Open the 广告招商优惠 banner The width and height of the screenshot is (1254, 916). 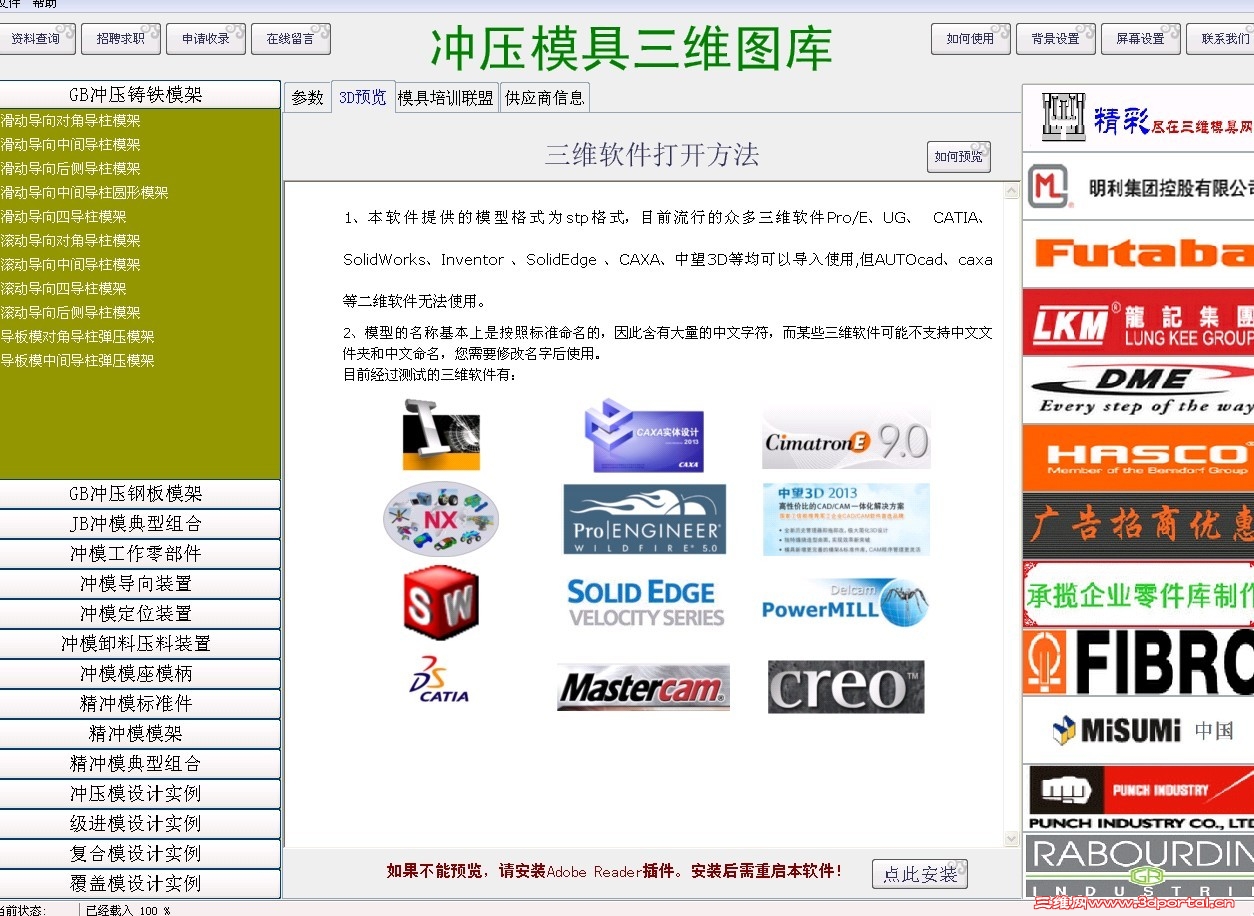[1138, 526]
